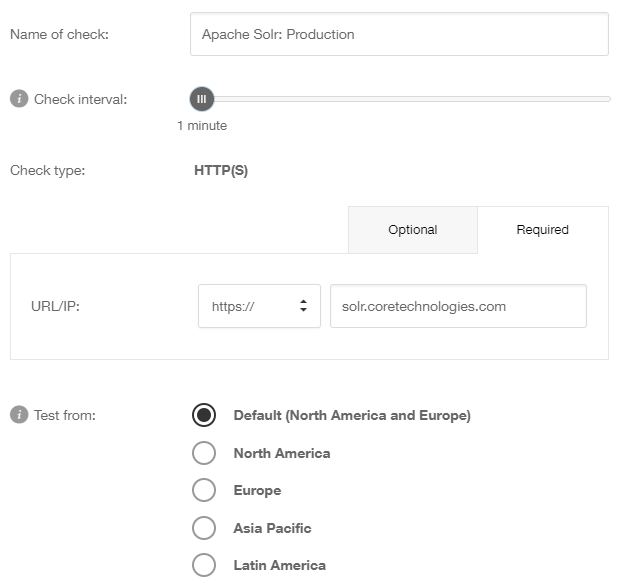
Task: Select the Latin America radio button
Action: point(204,565)
